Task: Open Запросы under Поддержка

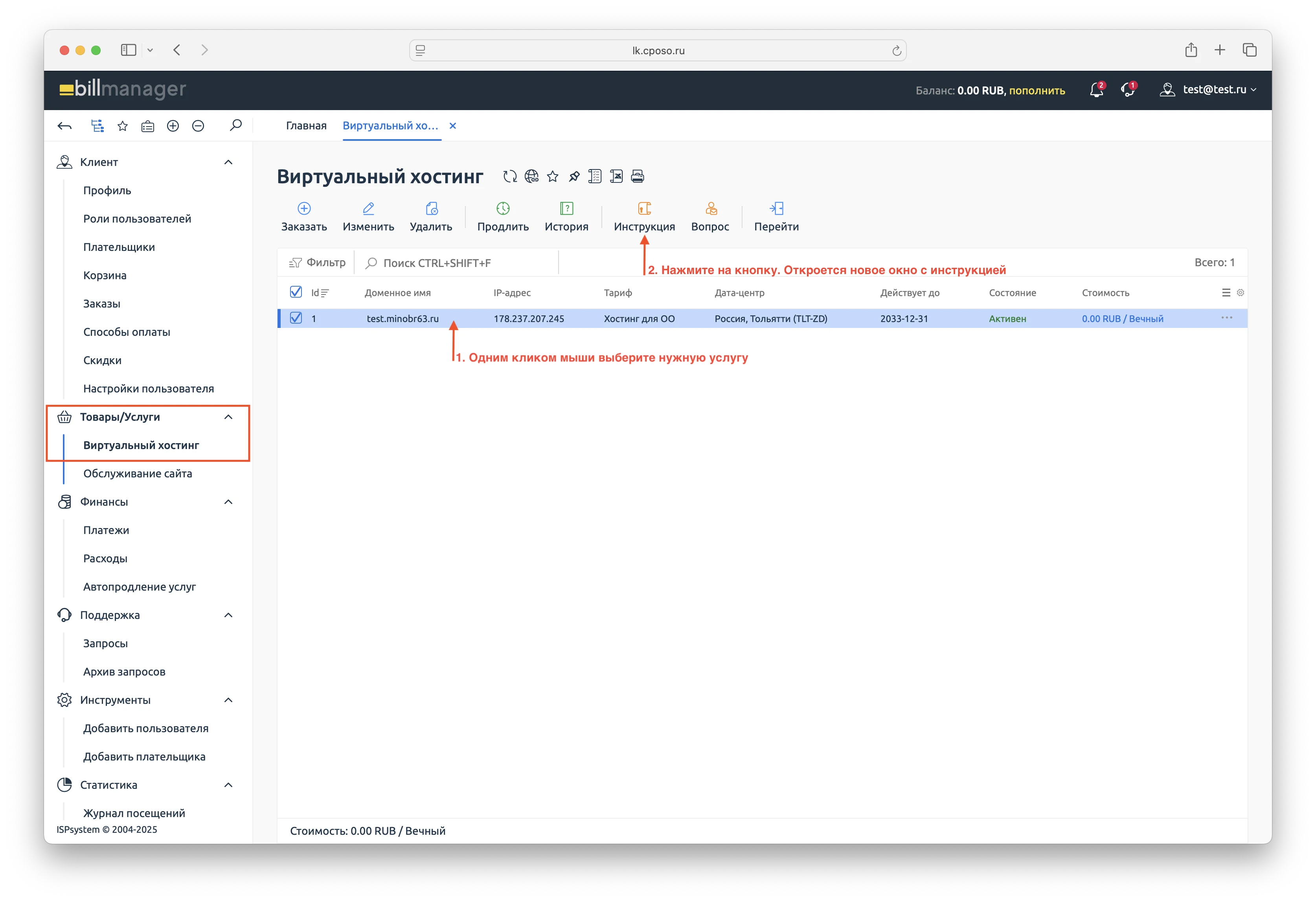Action: 105,644
